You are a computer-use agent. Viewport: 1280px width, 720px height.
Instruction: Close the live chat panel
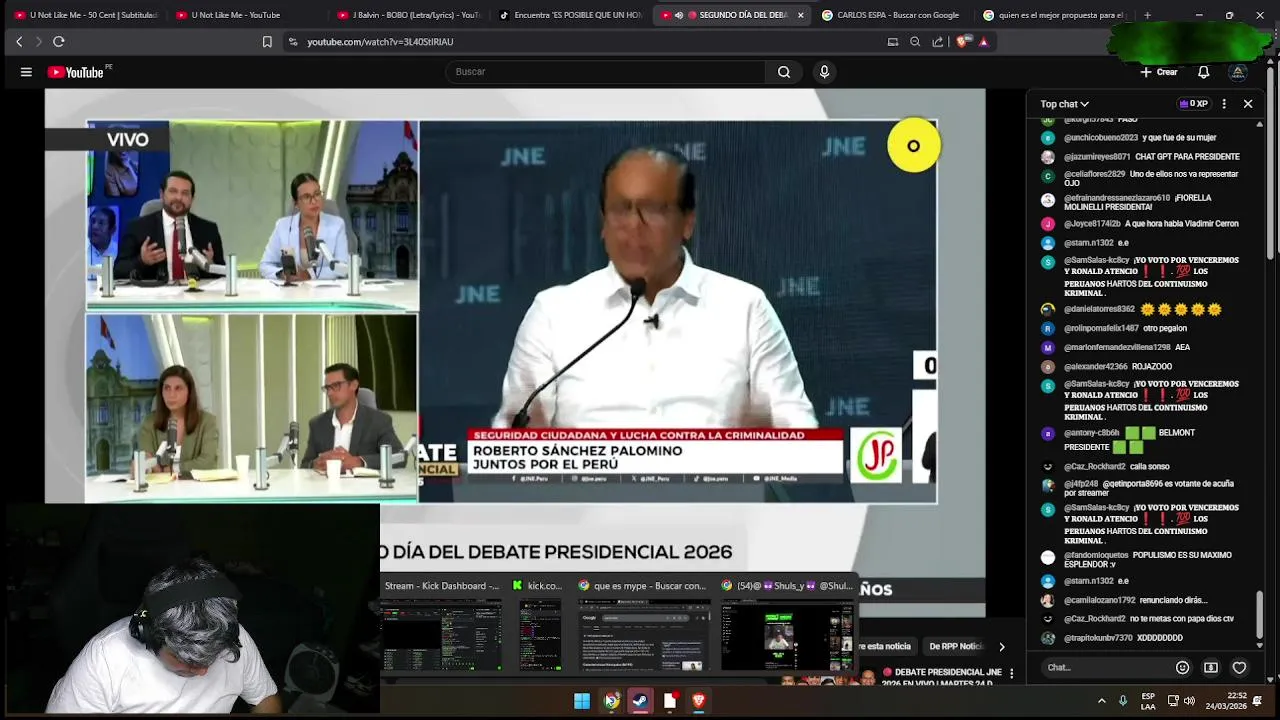(x=1248, y=104)
